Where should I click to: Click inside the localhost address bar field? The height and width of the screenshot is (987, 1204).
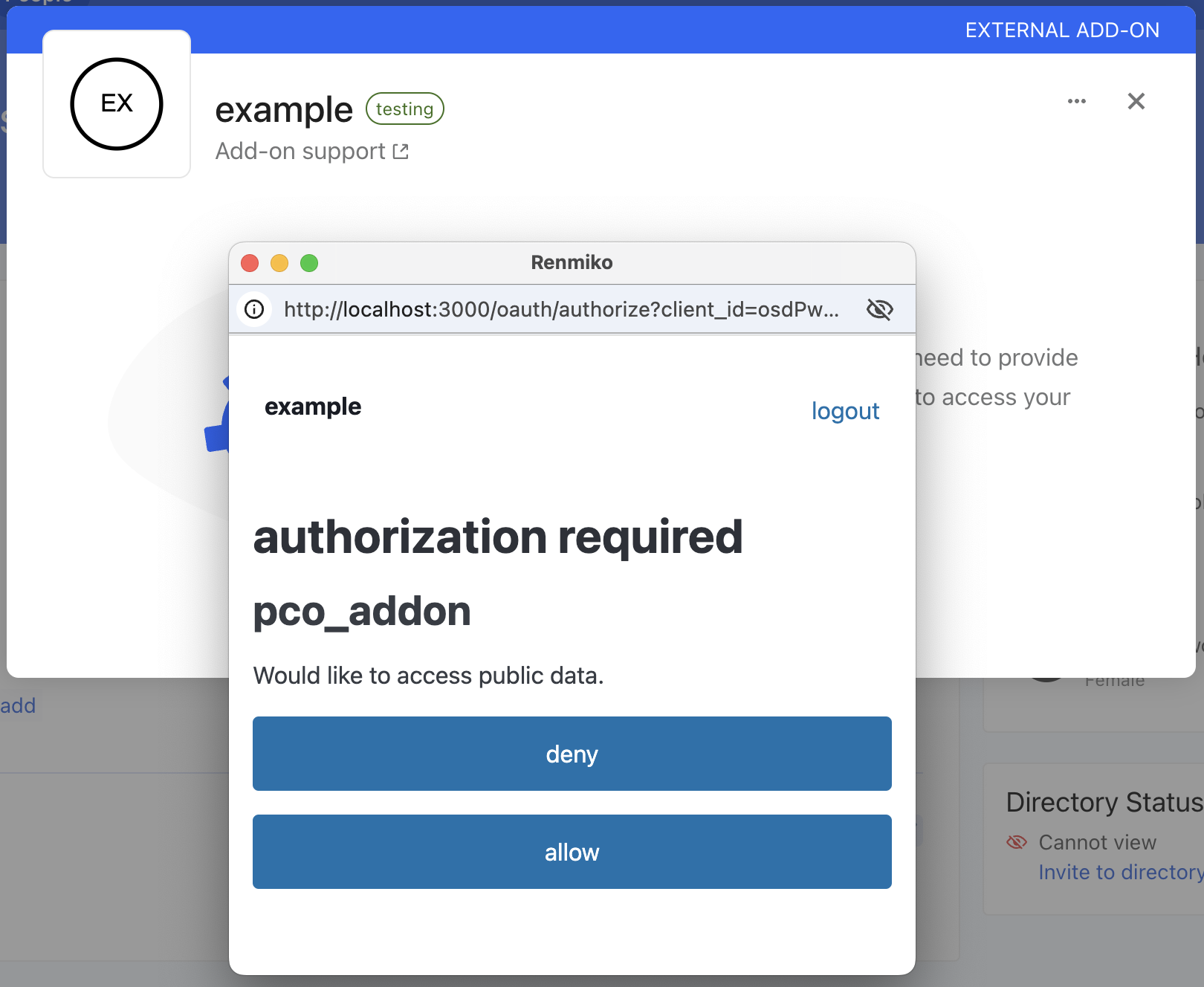(560, 310)
